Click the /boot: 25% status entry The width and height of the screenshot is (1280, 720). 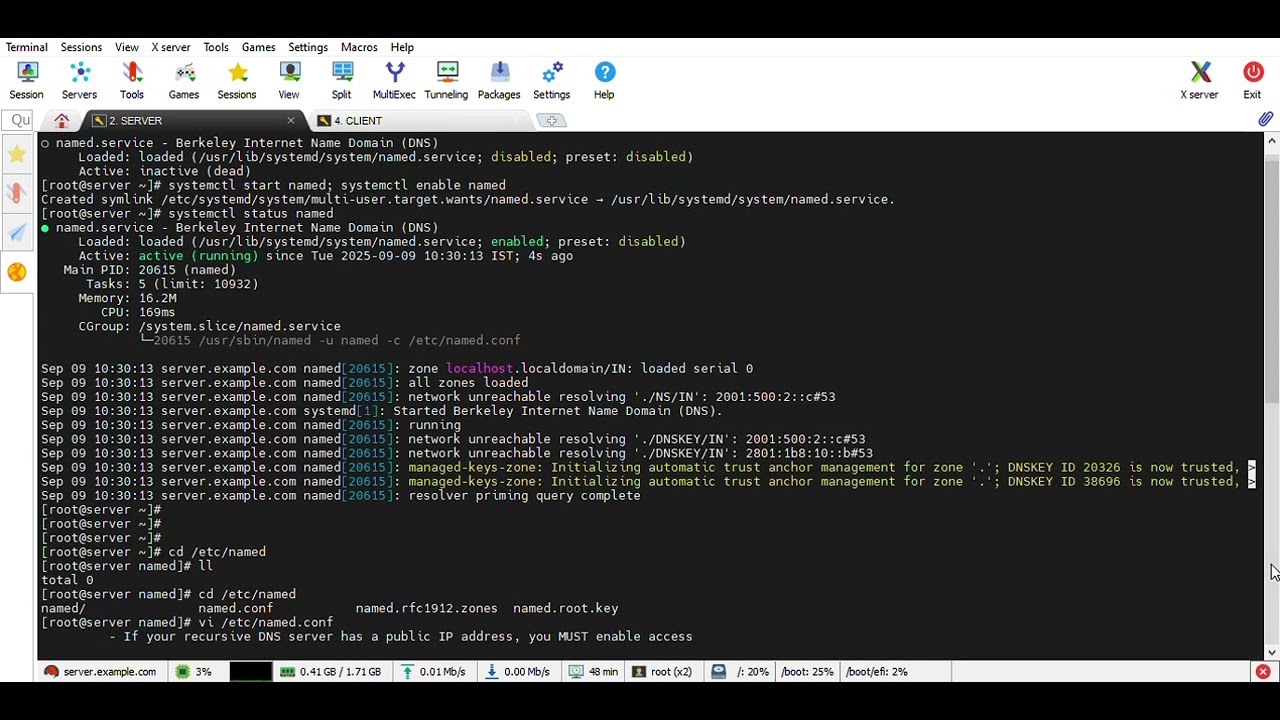click(x=807, y=672)
